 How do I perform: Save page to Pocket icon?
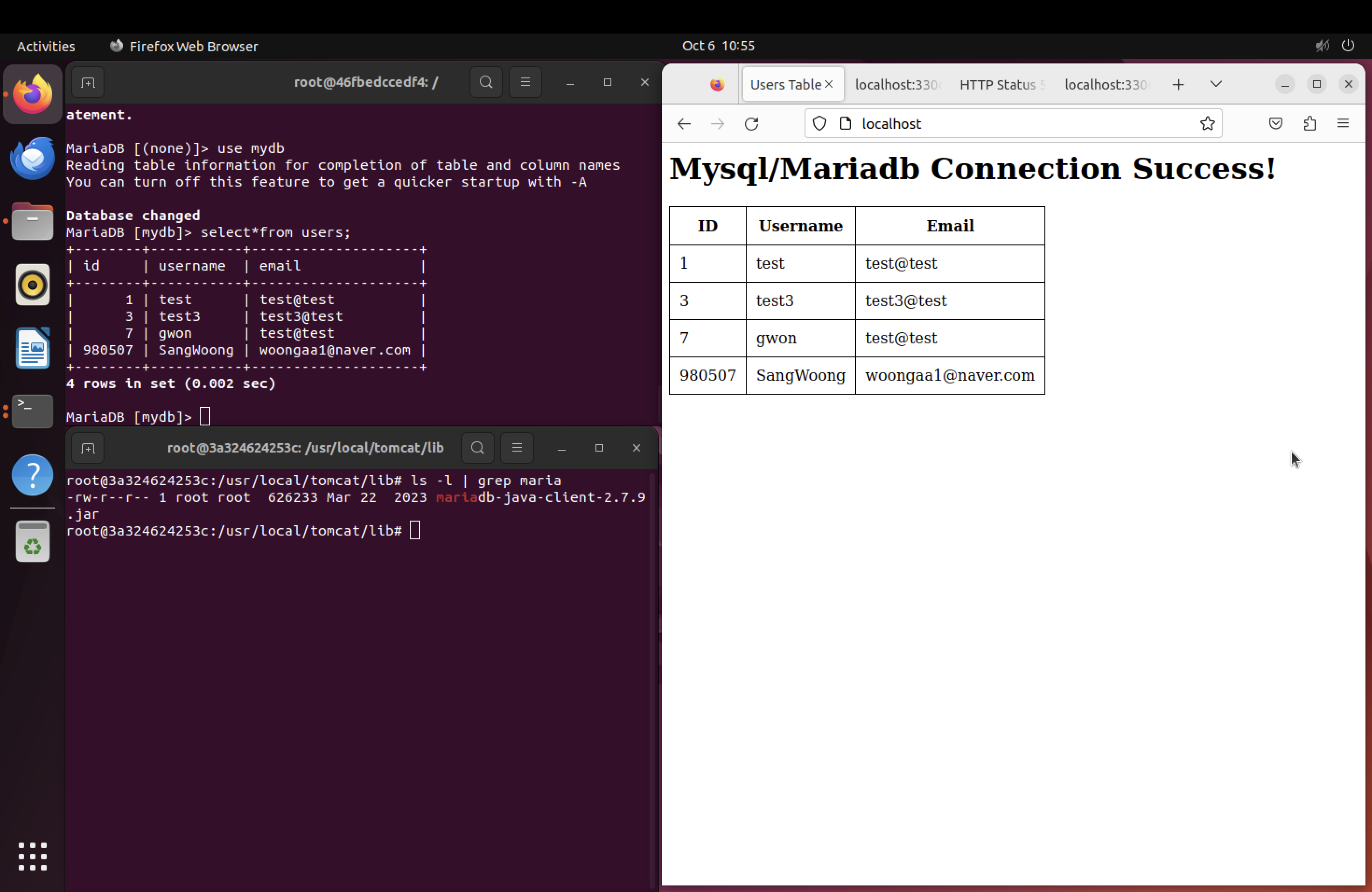[1276, 123]
